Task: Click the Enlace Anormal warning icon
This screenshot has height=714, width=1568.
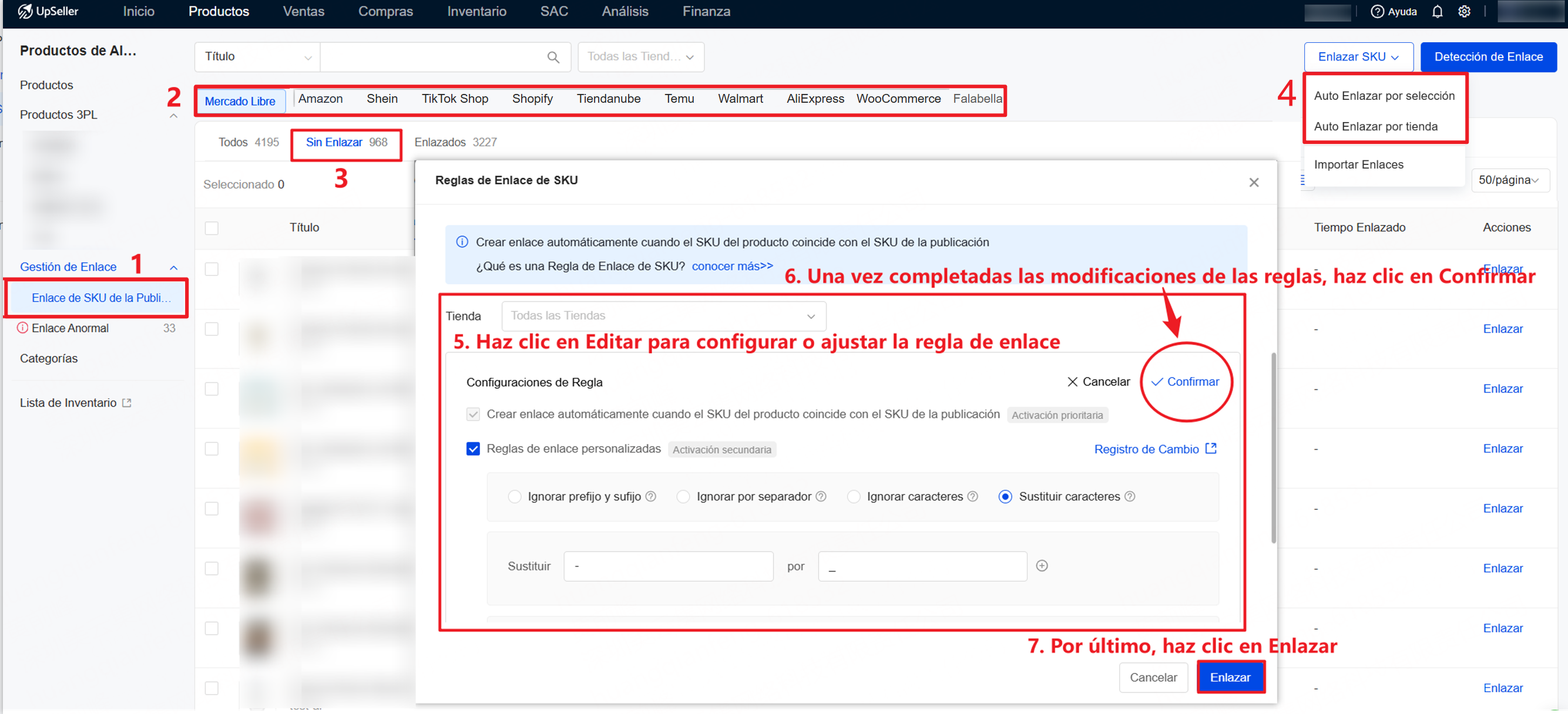Action: tap(22, 328)
